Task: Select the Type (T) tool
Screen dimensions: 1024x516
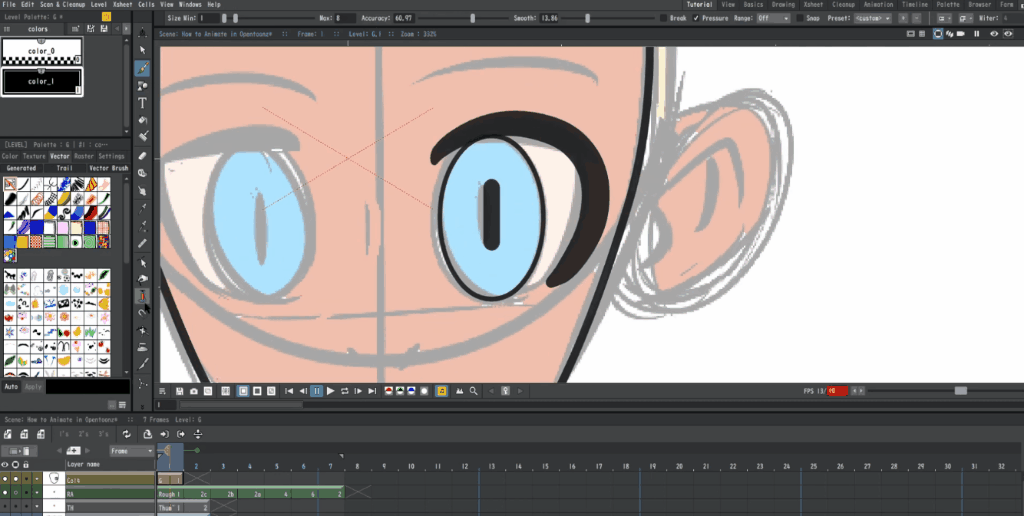Action: (x=142, y=103)
